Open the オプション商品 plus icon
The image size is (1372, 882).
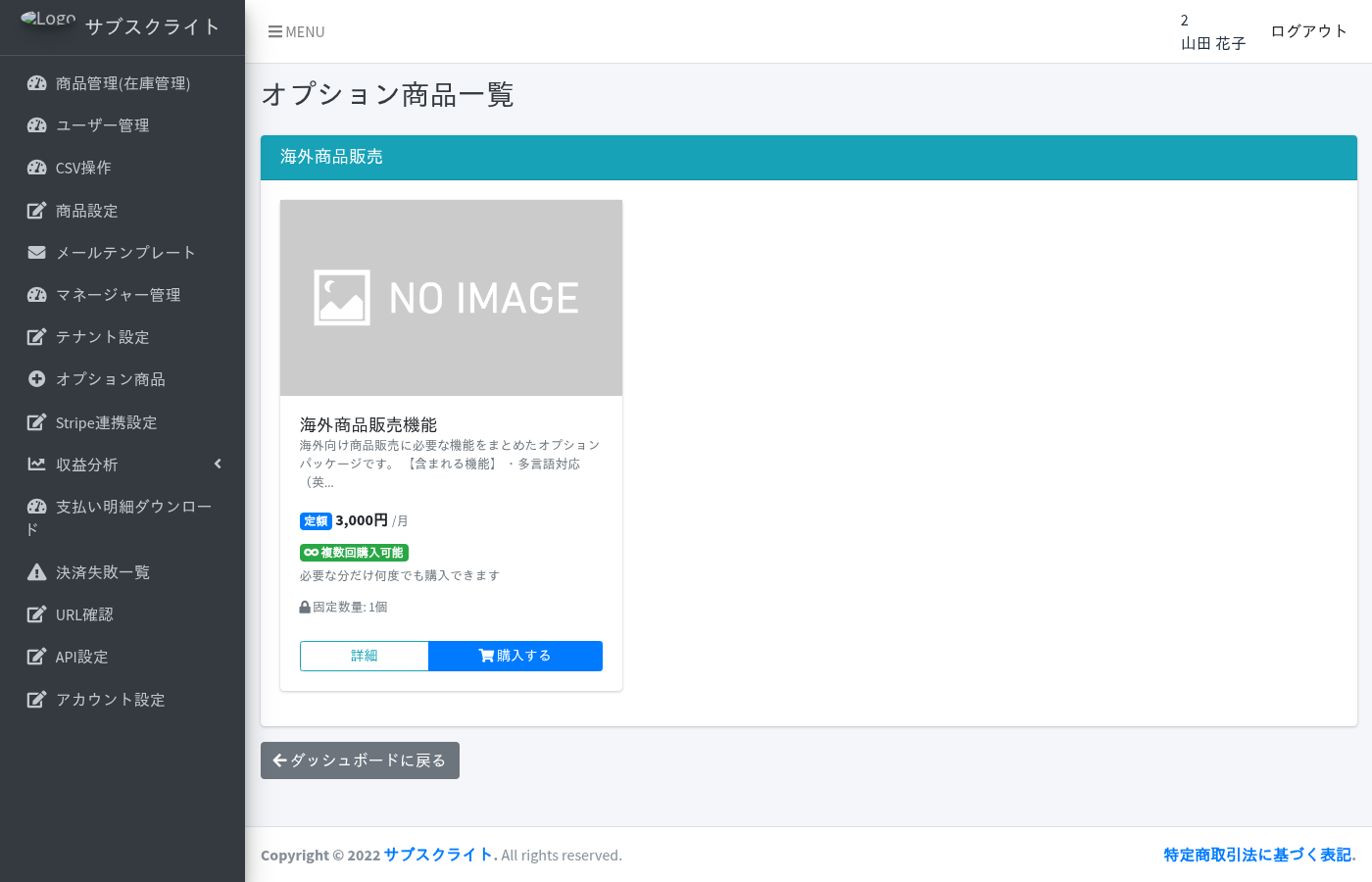(36, 379)
